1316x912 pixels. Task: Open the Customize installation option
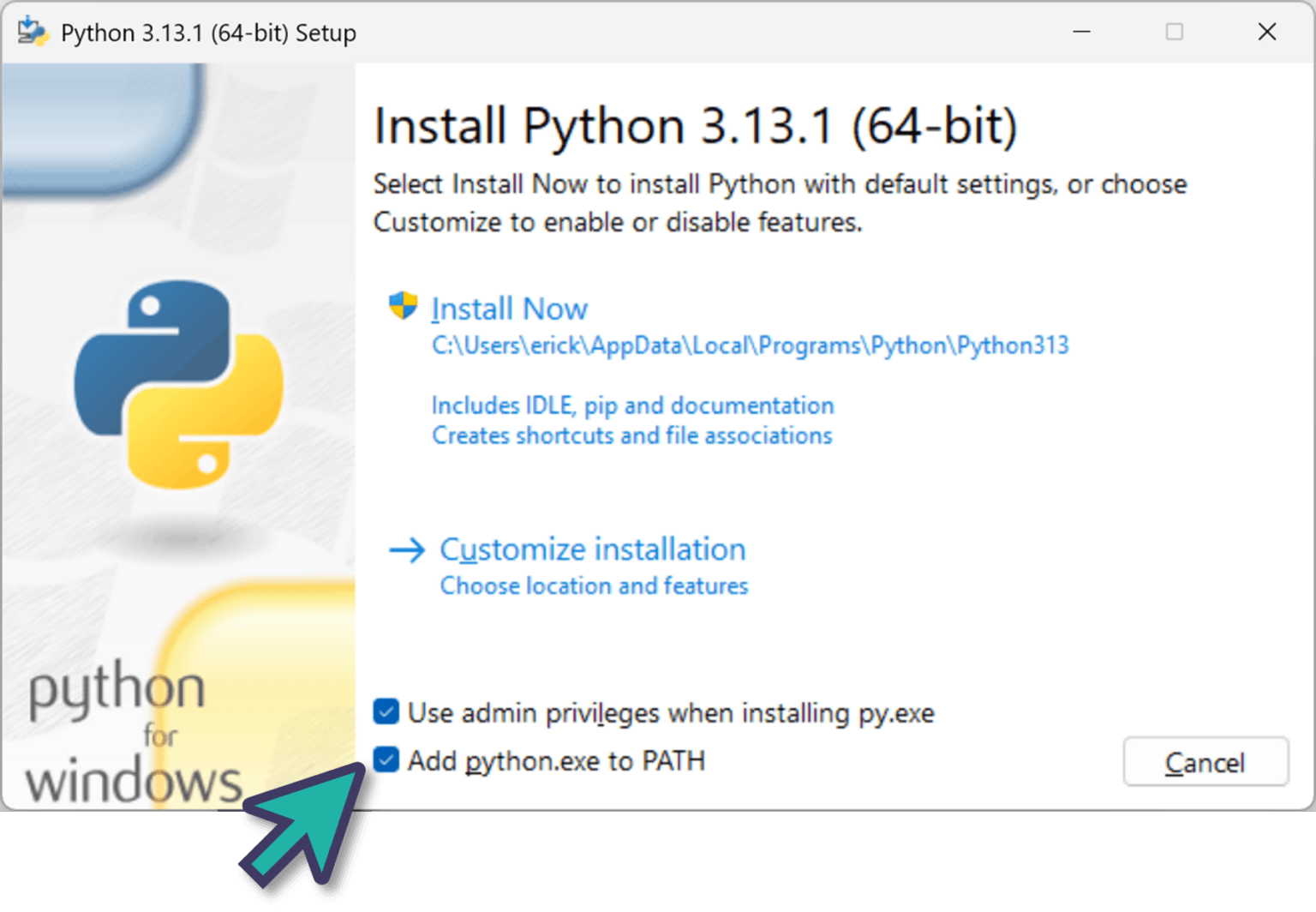(x=592, y=549)
